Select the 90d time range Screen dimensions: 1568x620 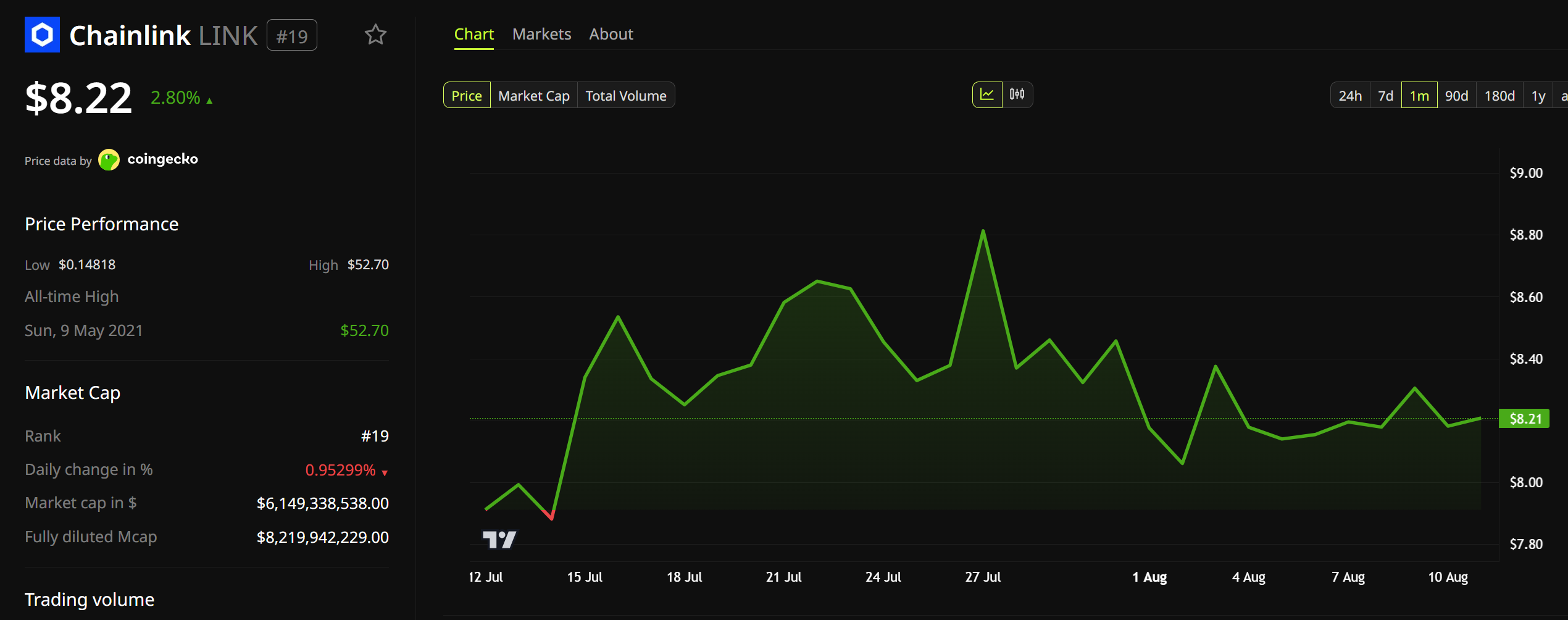pyautogui.click(x=1457, y=96)
